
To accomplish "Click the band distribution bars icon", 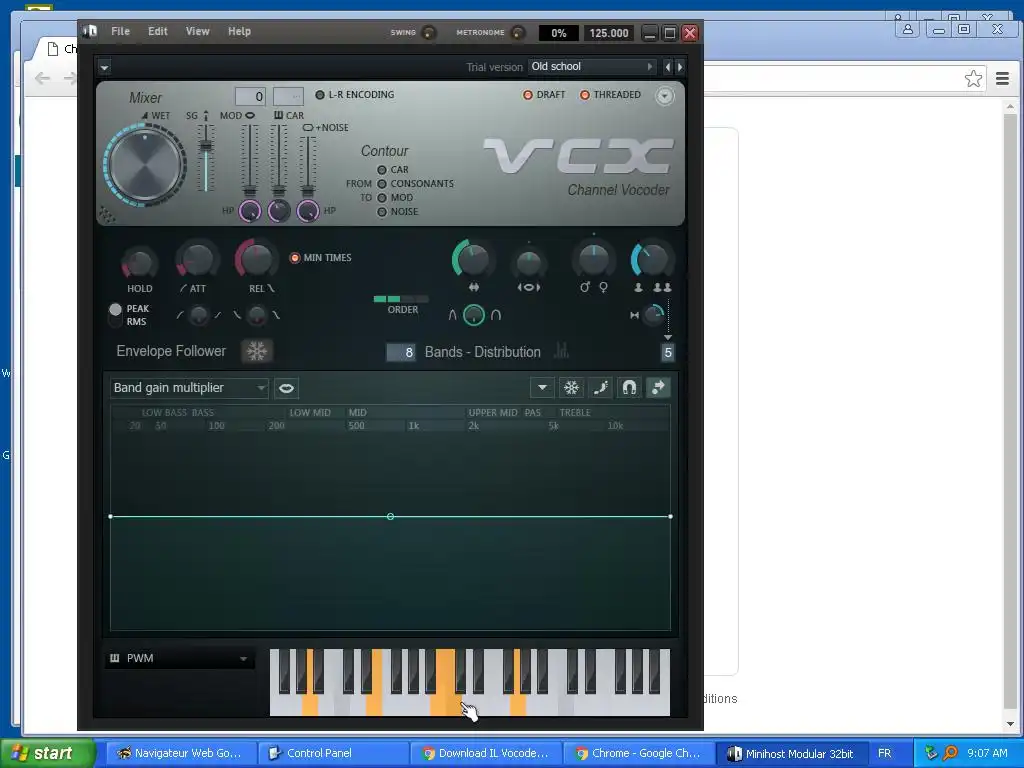I will (x=561, y=351).
